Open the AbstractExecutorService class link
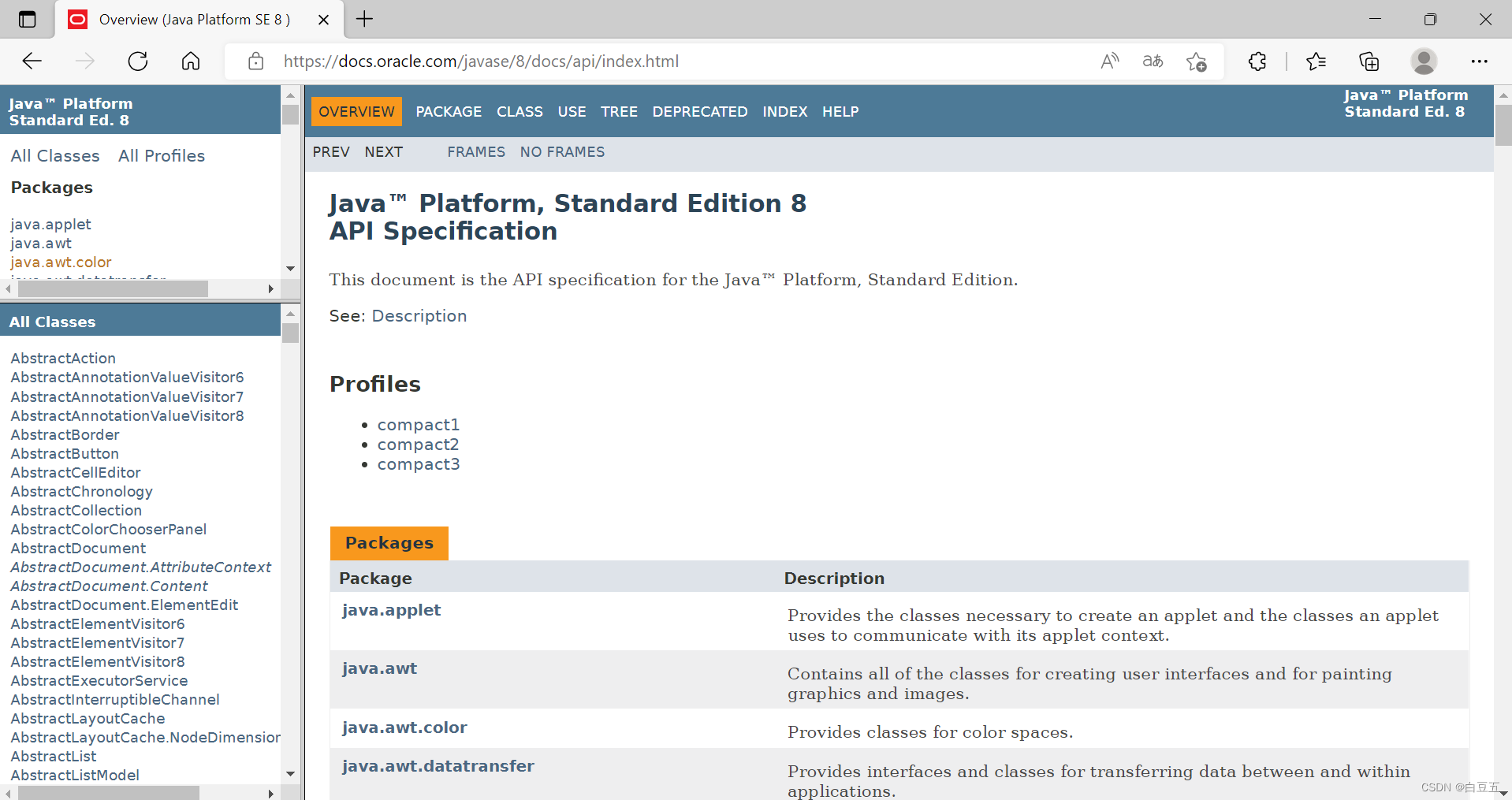The width and height of the screenshot is (1512, 800). 99,681
